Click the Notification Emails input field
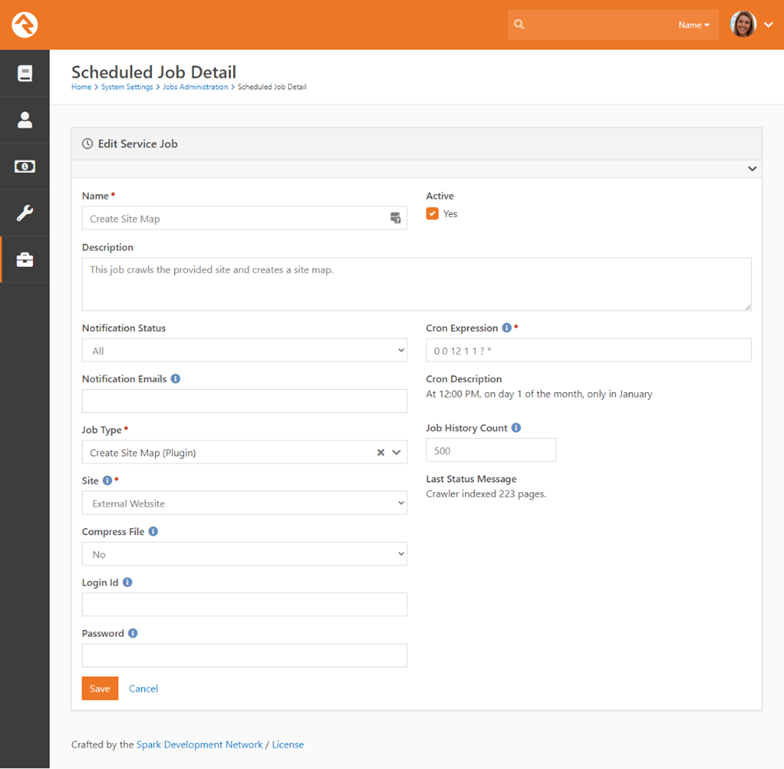784x769 pixels. point(244,402)
